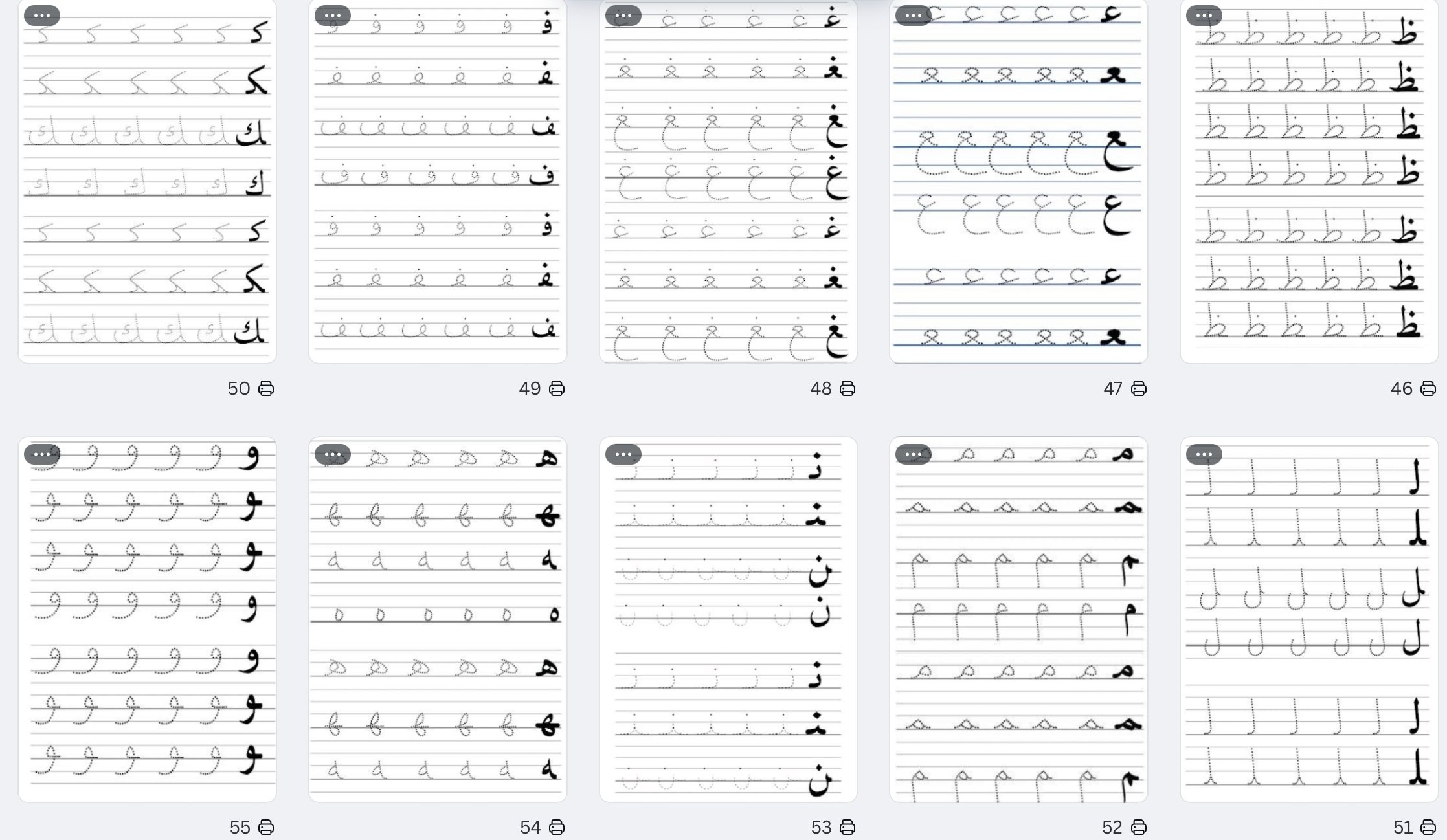The width and height of the screenshot is (1447, 840).
Task: Click the printer icon beside page 46
Action: pos(1428,388)
